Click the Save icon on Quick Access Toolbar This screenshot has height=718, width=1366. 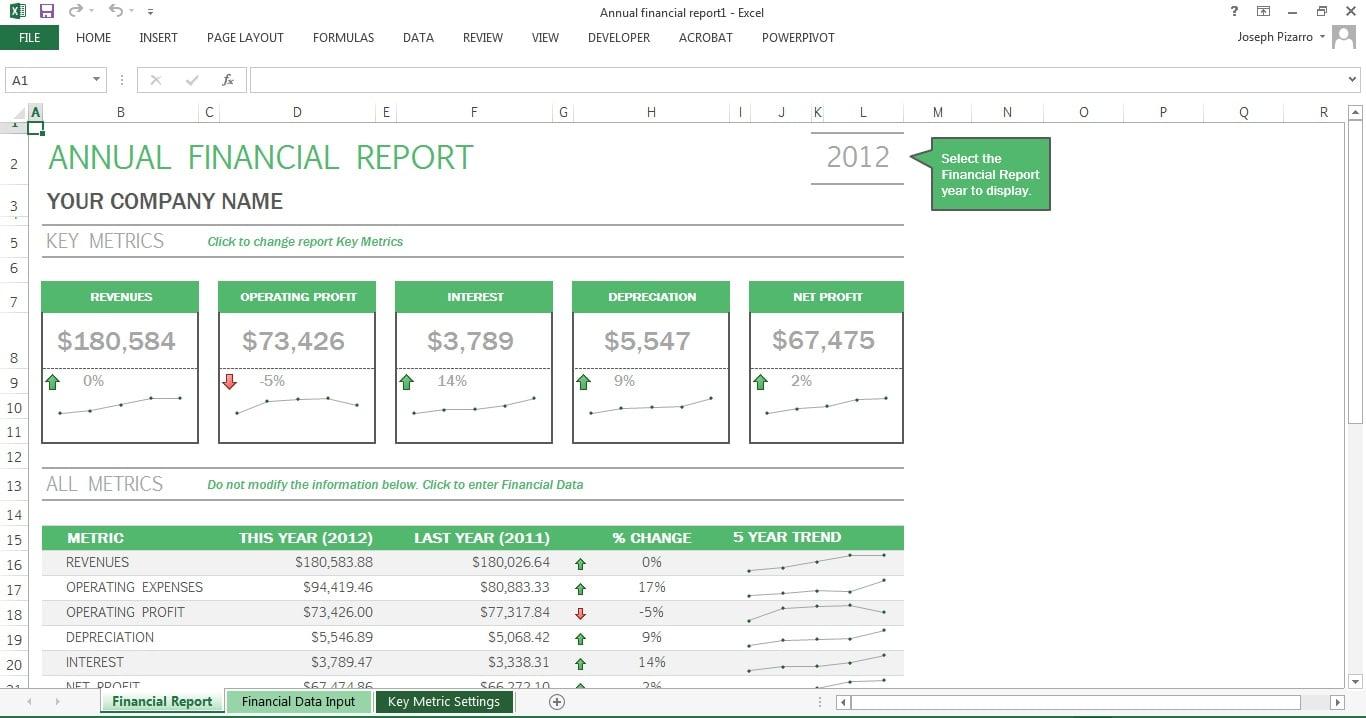coord(45,12)
